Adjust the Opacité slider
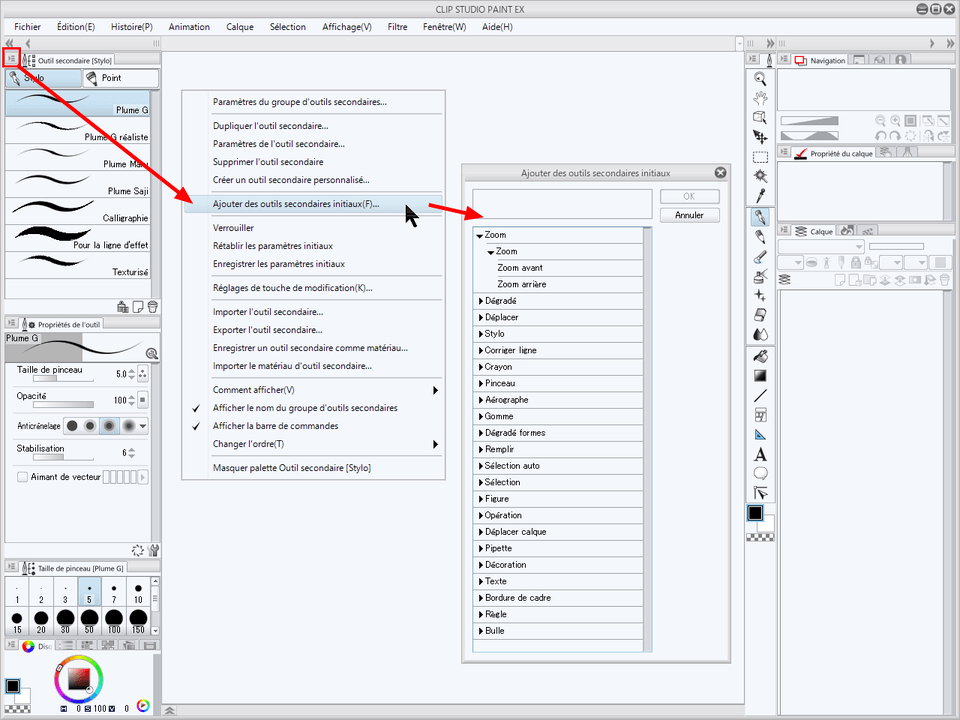The width and height of the screenshot is (960, 720). (x=63, y=405)
